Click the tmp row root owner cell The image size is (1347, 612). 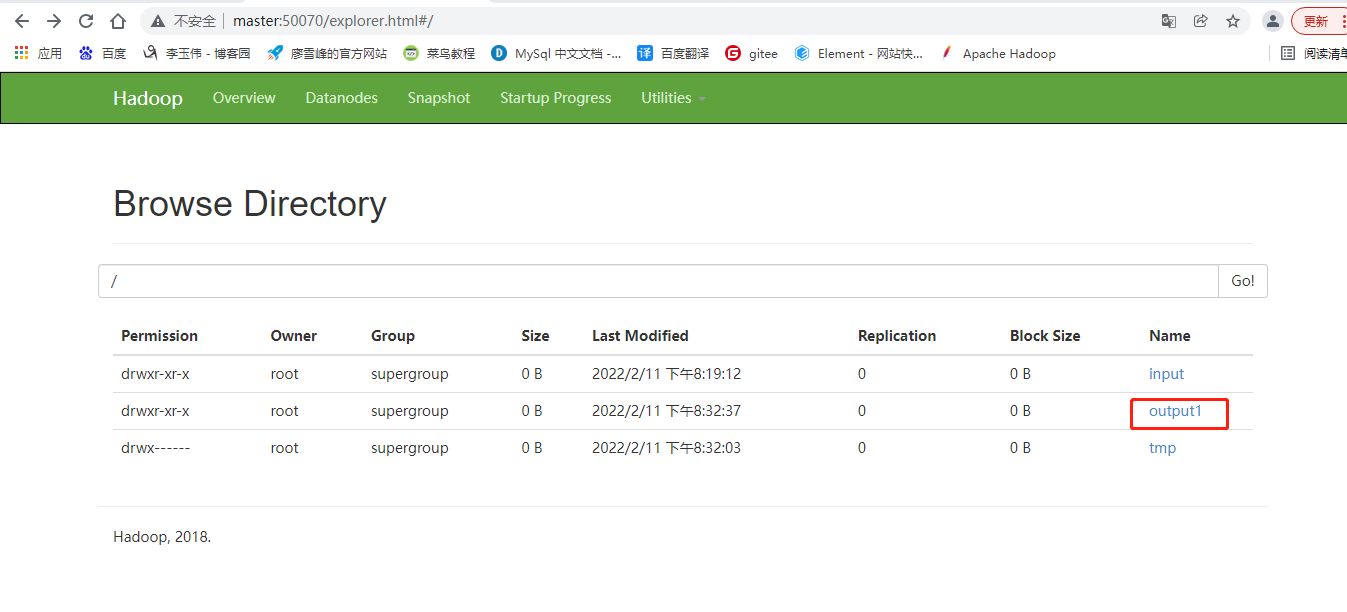tap(284, 448)
